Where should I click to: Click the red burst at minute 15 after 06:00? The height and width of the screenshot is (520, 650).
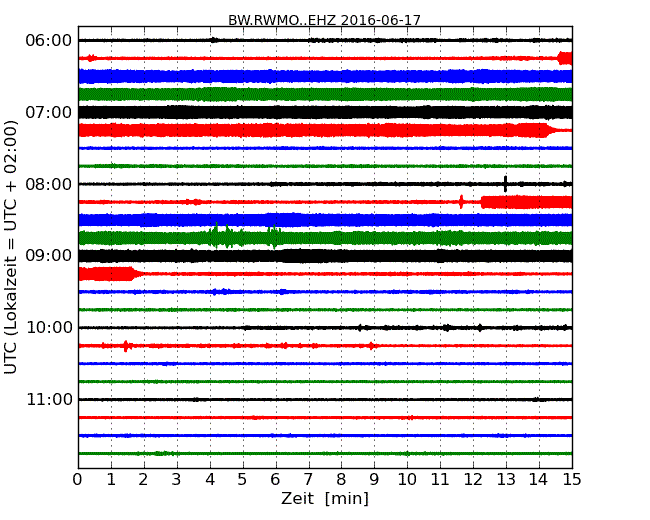(565, 58)
